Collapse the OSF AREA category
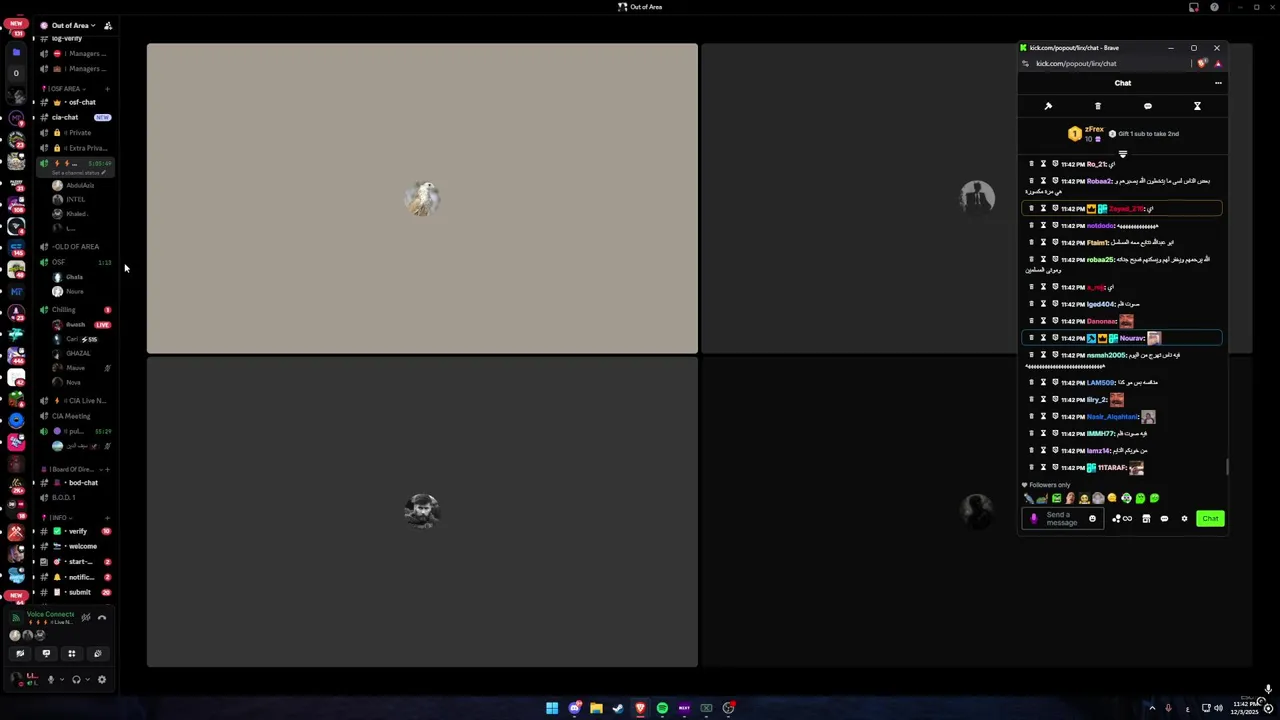The width and height of the screenshot is (1280, 720). pos(67,88)
